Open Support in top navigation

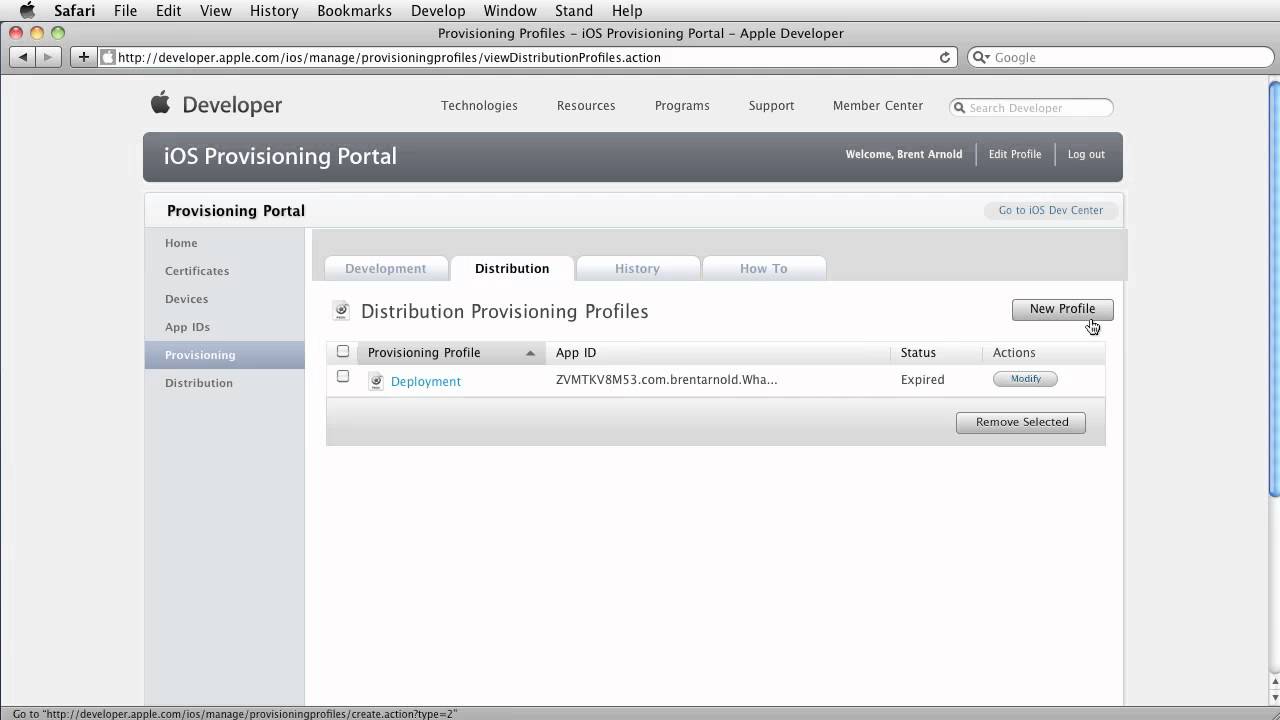click(x=771, y=105)
